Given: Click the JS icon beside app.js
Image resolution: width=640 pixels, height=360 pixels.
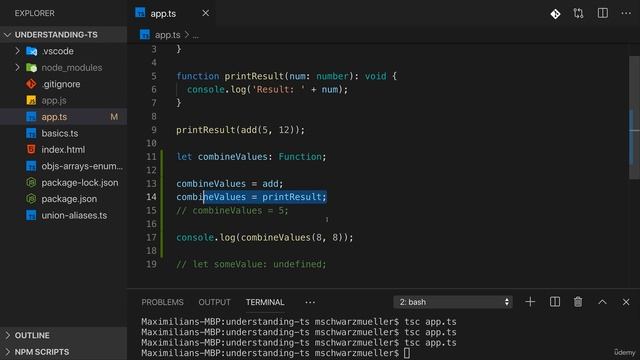Looking at the screenshot, I should click(31, 100).
